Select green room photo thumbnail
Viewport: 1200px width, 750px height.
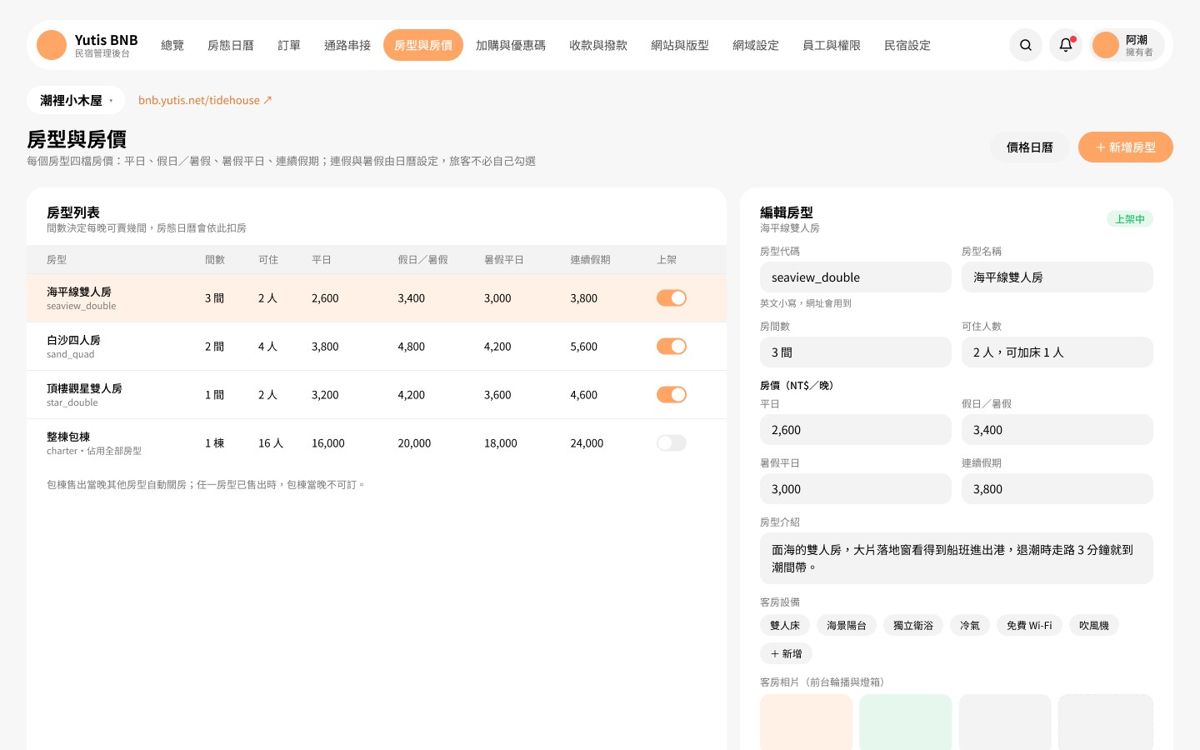click(905, 722)
